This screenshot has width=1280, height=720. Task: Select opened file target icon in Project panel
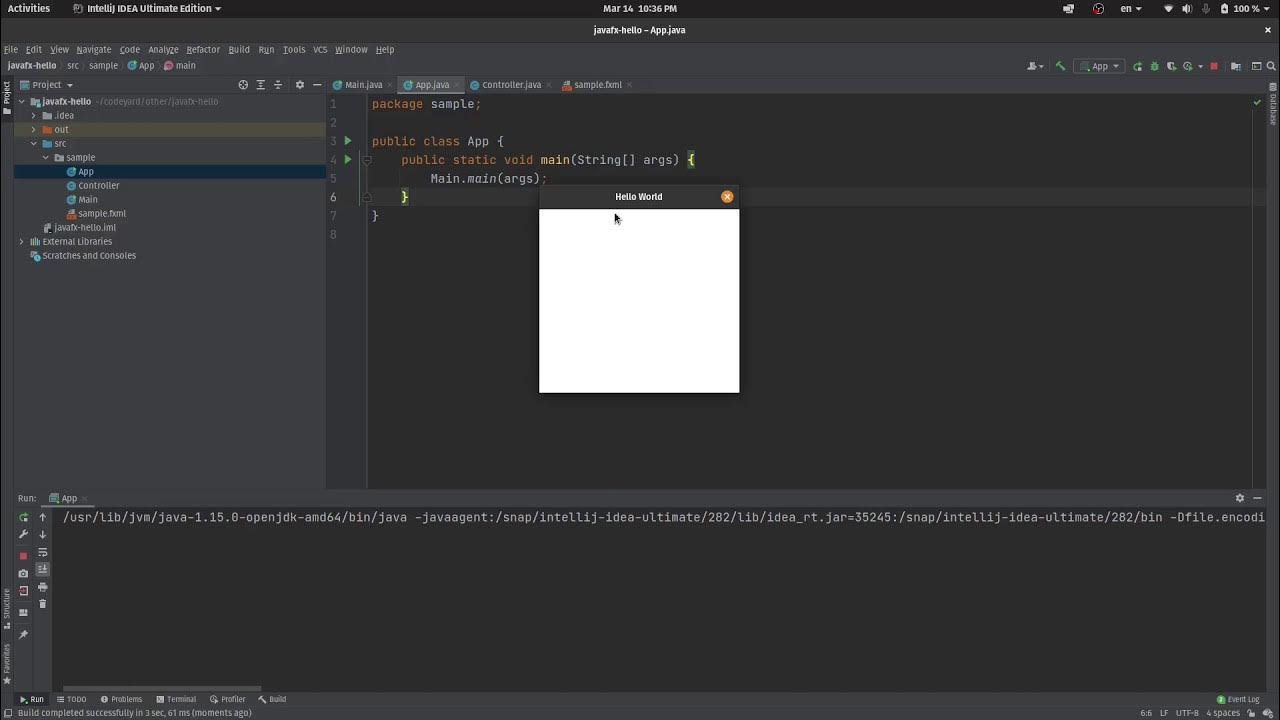click(x=243, y=85)
